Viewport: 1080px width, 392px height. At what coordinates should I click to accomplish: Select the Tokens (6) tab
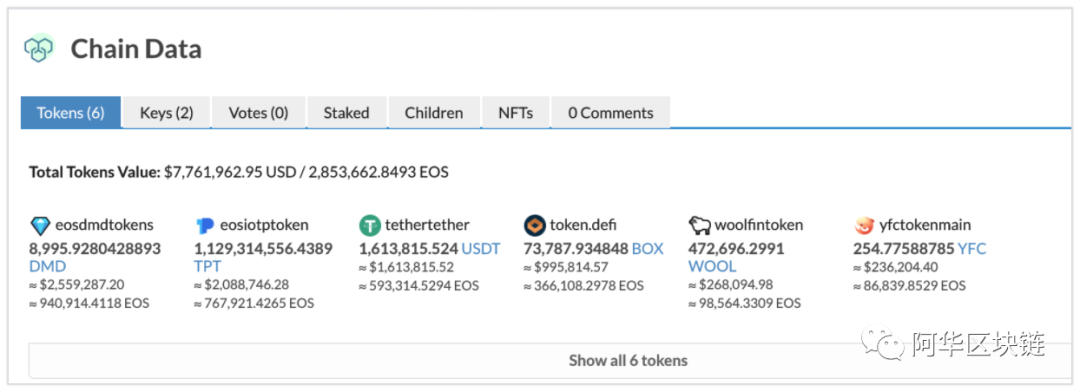(x=71, y=112)
